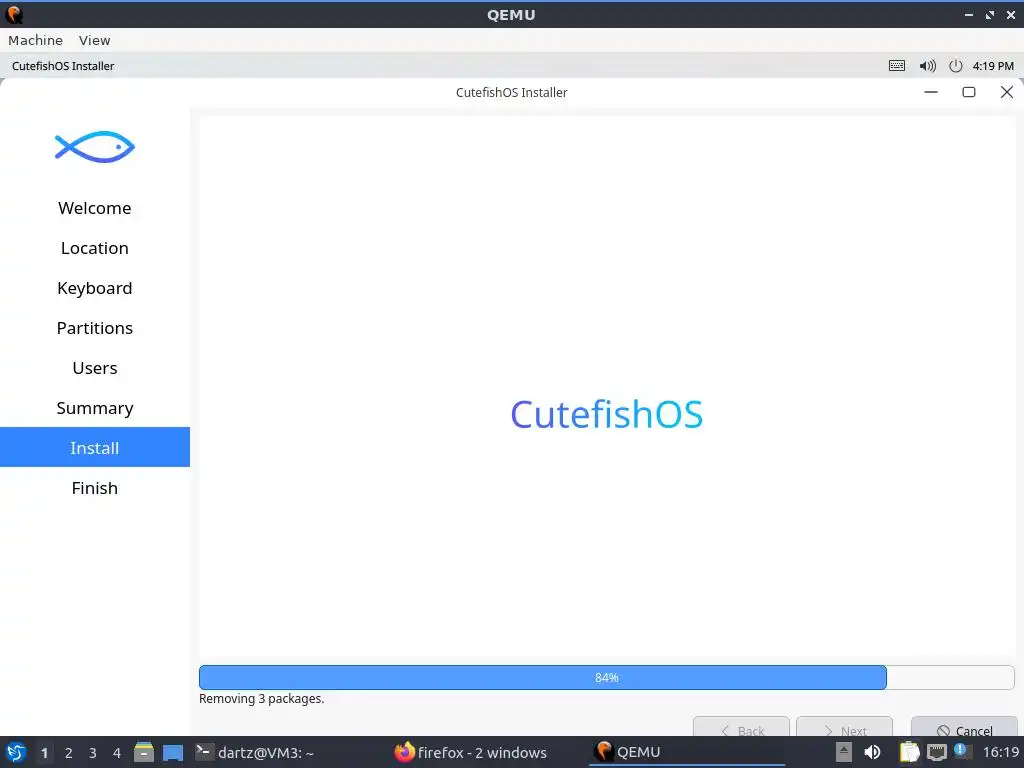Select the Finish step in sidebar

[x=95, y=488]
